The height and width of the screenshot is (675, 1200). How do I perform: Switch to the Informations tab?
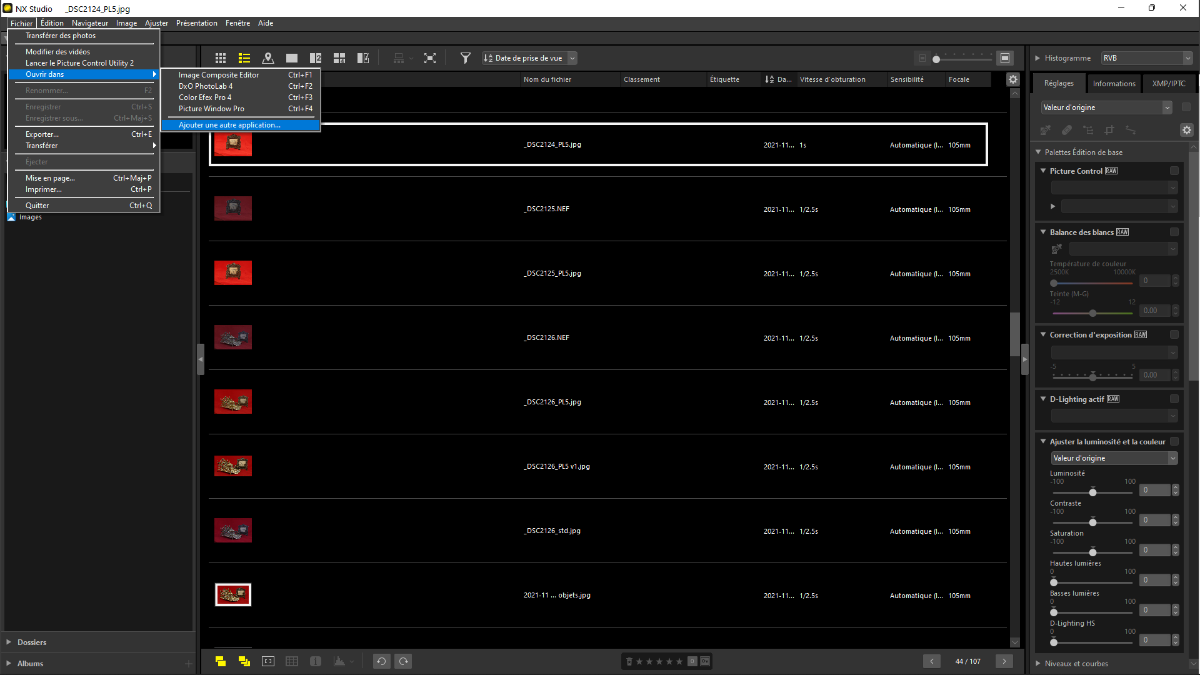tap(1114, 84)
